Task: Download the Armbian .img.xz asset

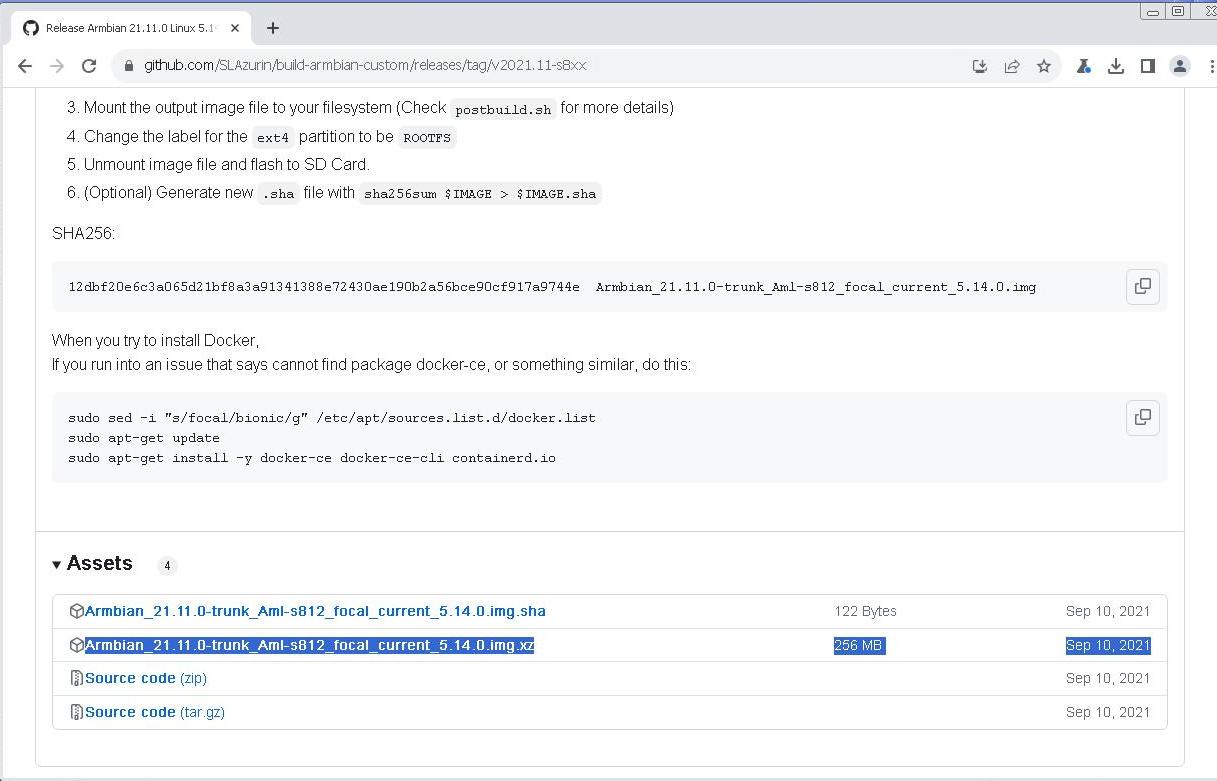Action: point(309,645)
